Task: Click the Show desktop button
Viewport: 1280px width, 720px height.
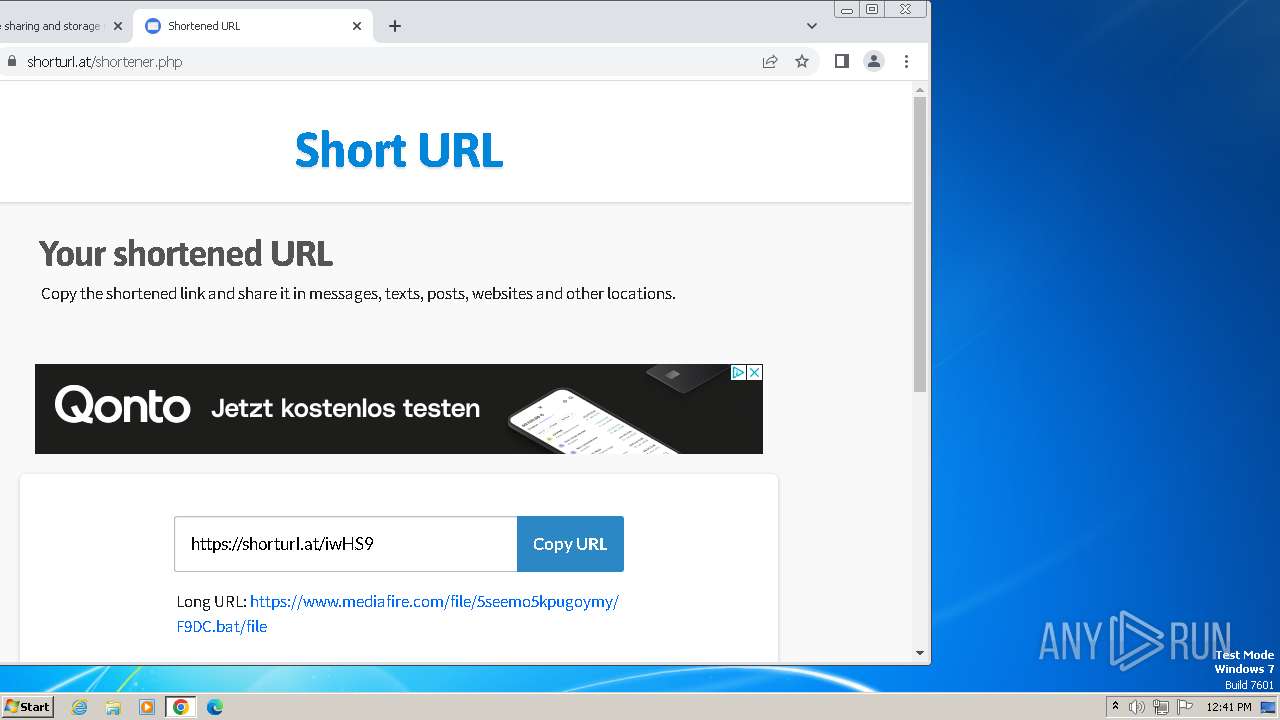Action: pyautogui.click(x=1268, y=707)
